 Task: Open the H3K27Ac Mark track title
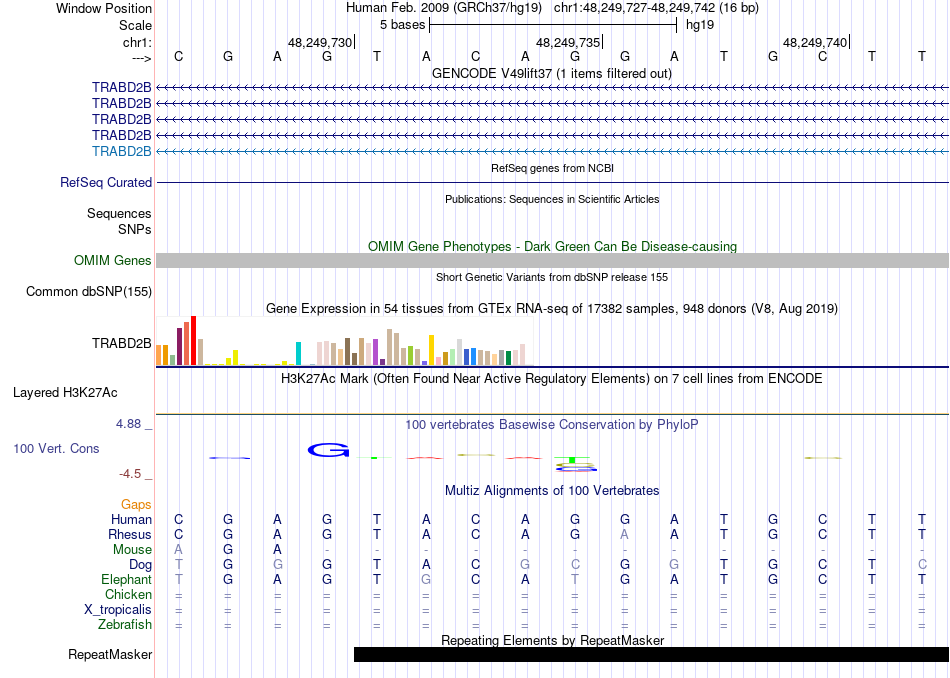(552, 379)
